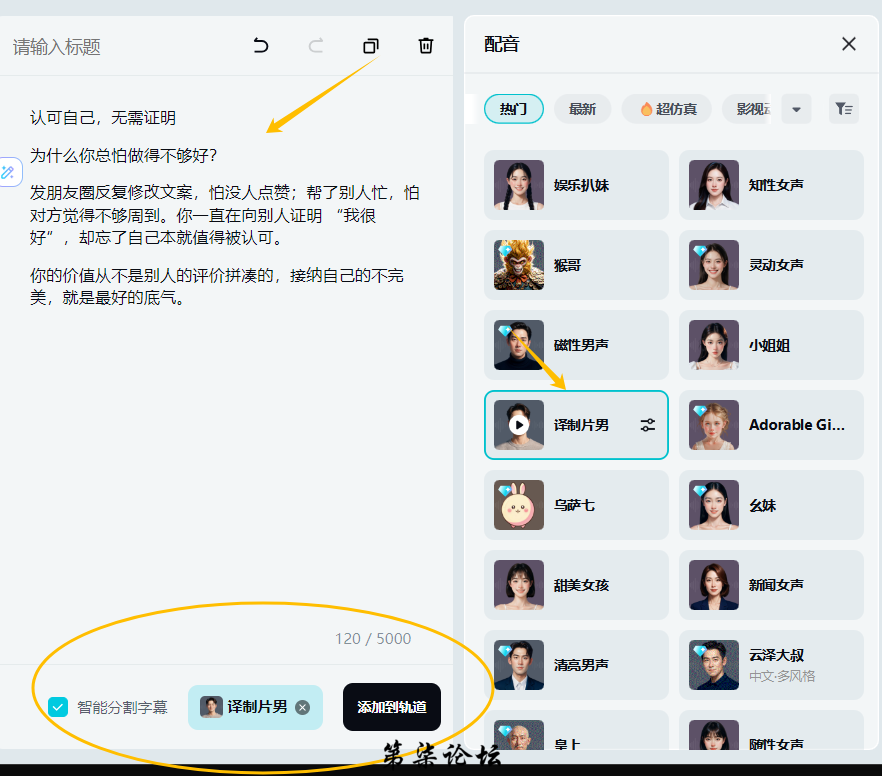The height and width of the screenshot is (776, 882).
Task: Click 添加到轨道 button
Action: (391, 707)
